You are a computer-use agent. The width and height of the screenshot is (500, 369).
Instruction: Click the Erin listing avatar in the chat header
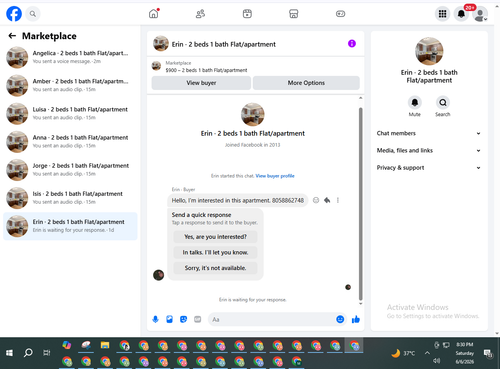tap(160, 44)
